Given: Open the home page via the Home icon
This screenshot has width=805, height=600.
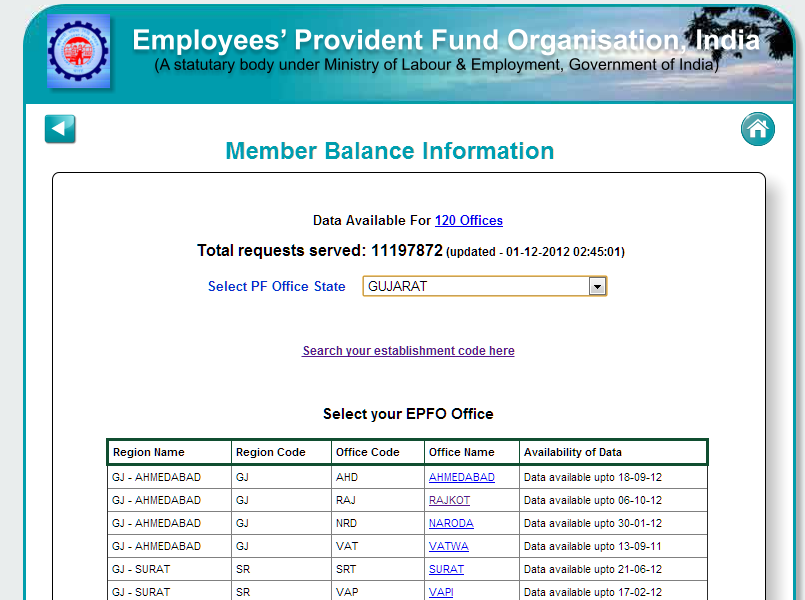Looking at the screenshot, I should 757,128.
